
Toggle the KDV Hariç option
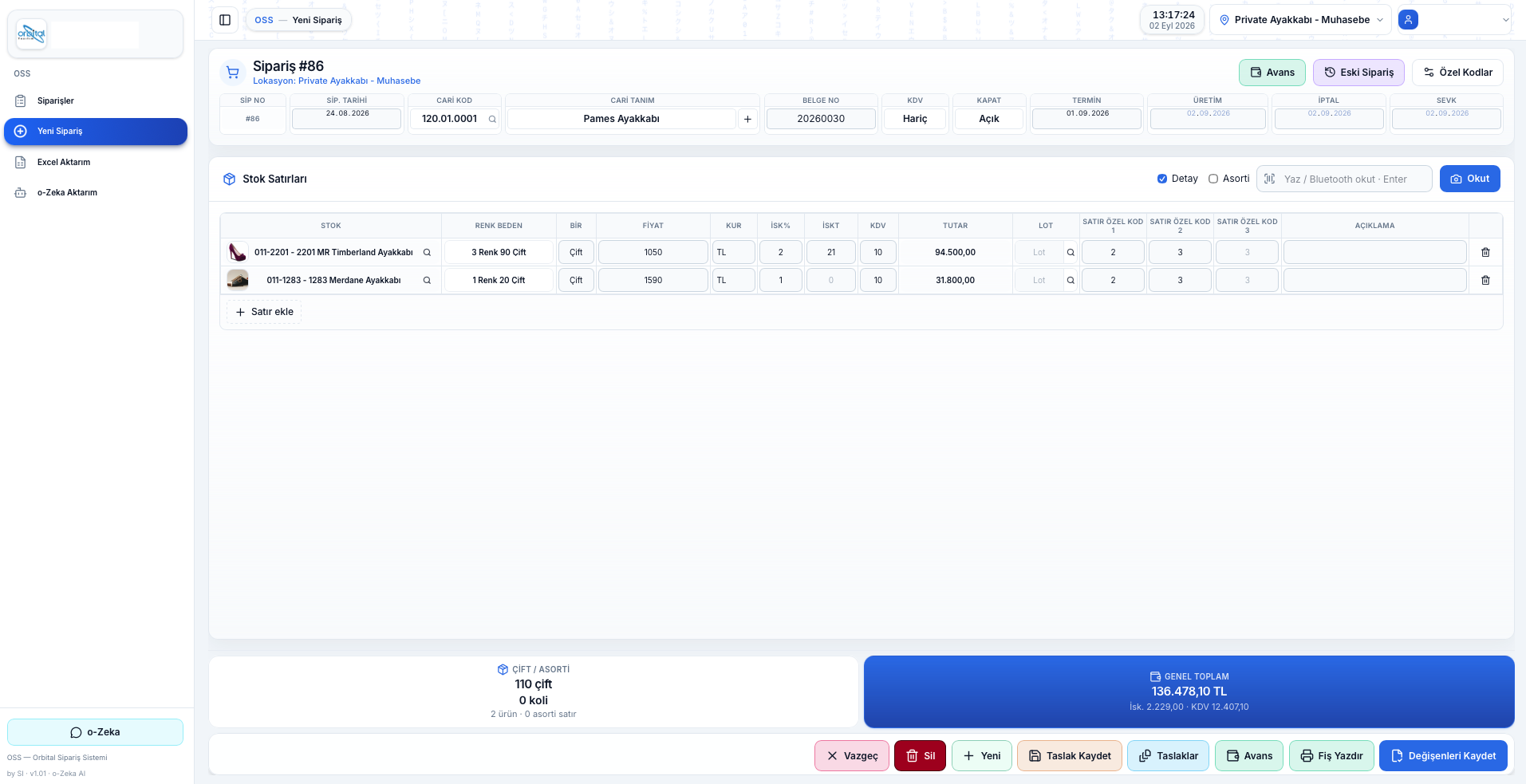(x=915, y=119)
